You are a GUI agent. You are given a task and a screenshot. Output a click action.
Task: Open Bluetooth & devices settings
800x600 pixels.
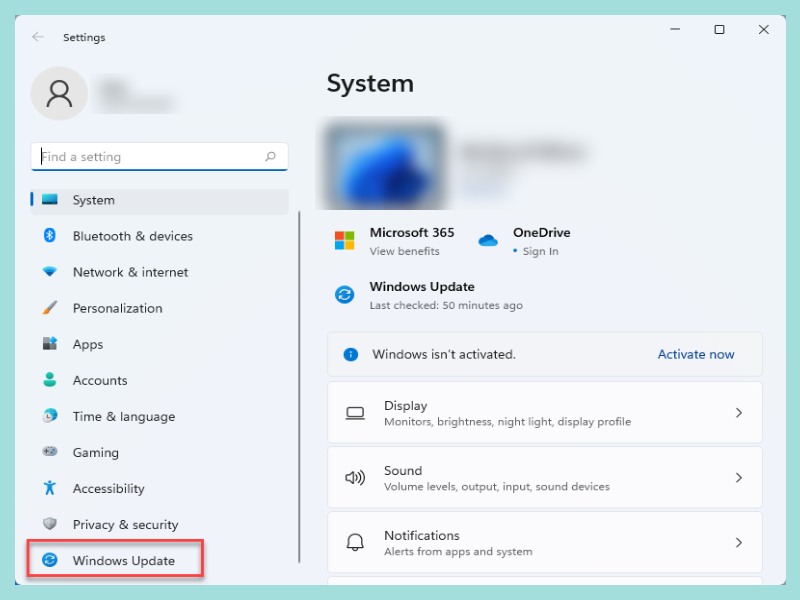133,236
